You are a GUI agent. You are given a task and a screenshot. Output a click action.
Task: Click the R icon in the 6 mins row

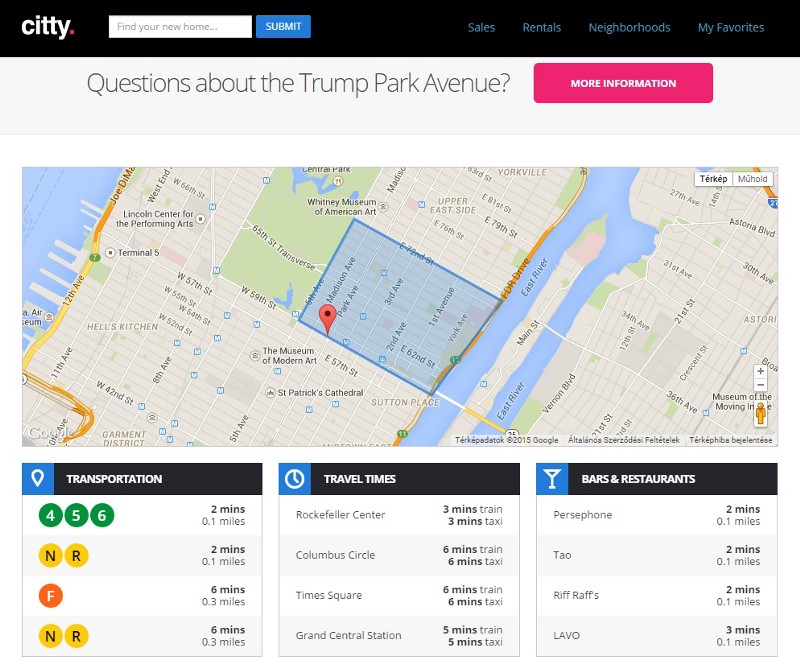(x=76, y=636)
